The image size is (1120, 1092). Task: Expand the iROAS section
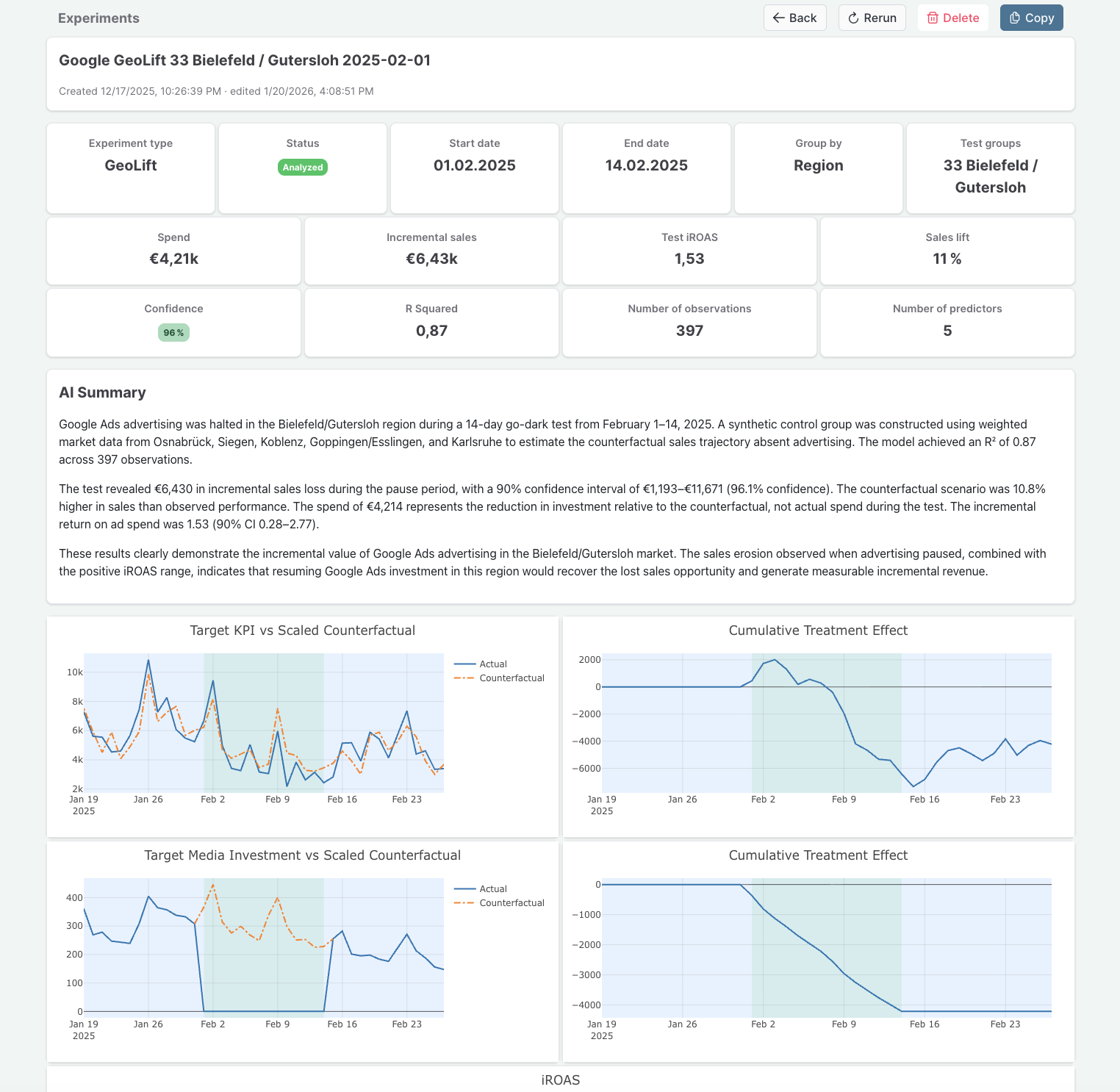point(560,1080)
